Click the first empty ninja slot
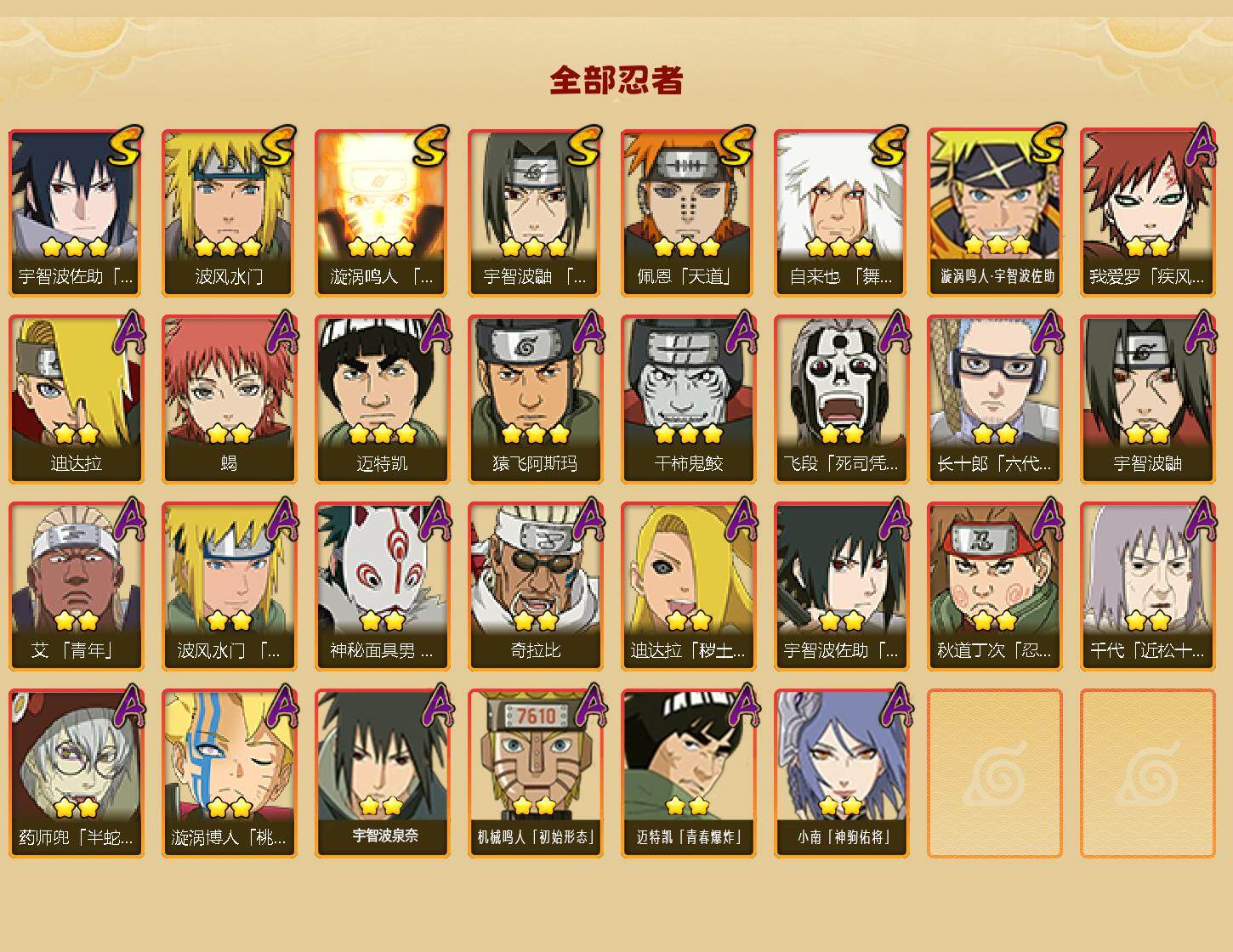 (994, 773)
